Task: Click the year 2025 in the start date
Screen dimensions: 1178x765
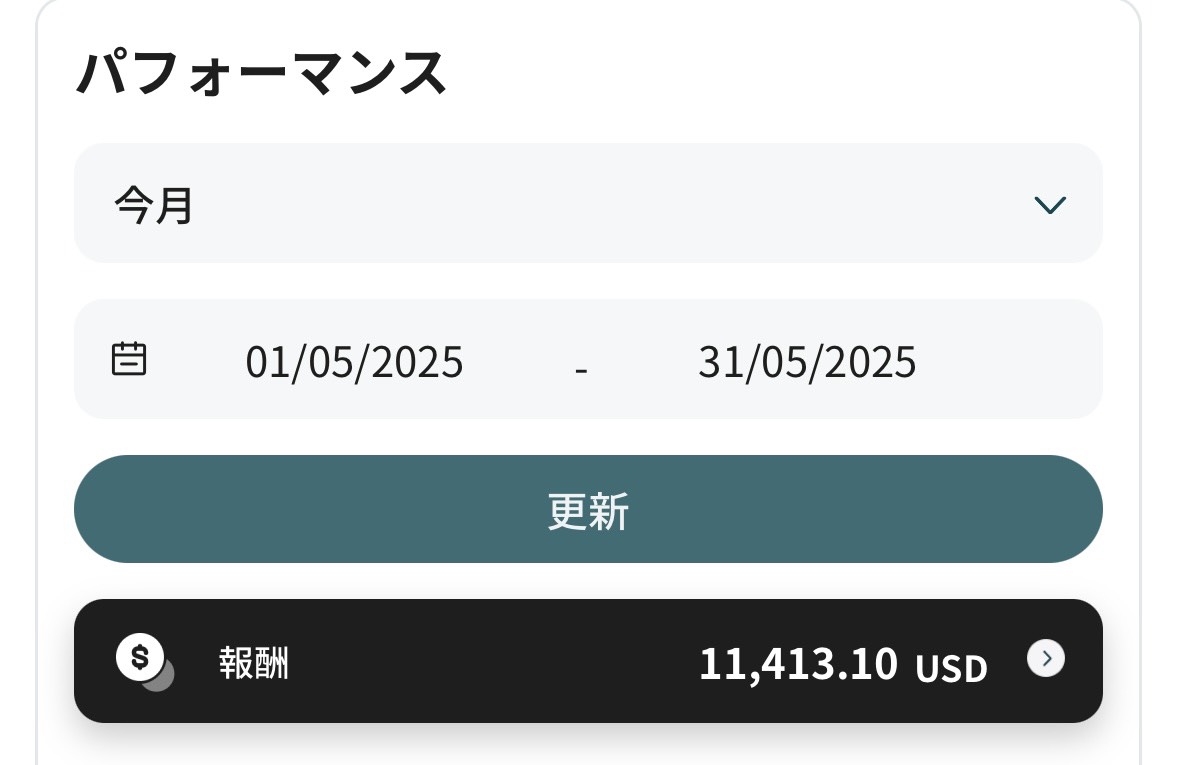Action: (x=419, y=361)
